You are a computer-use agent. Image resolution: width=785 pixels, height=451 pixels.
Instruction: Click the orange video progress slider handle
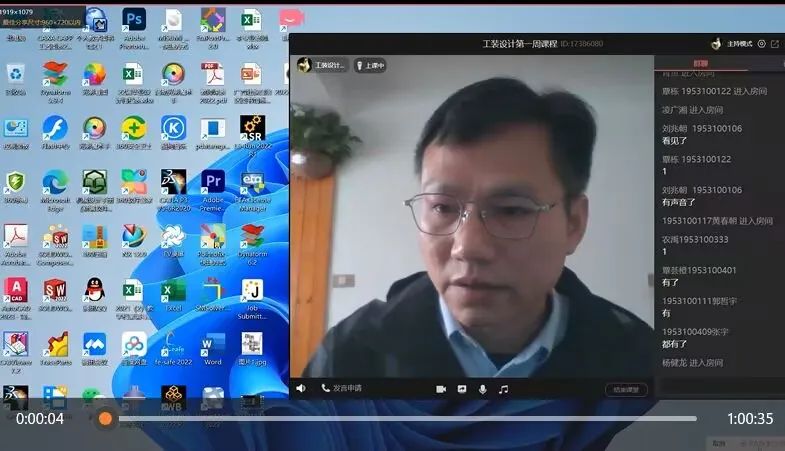tap(105, 419)
